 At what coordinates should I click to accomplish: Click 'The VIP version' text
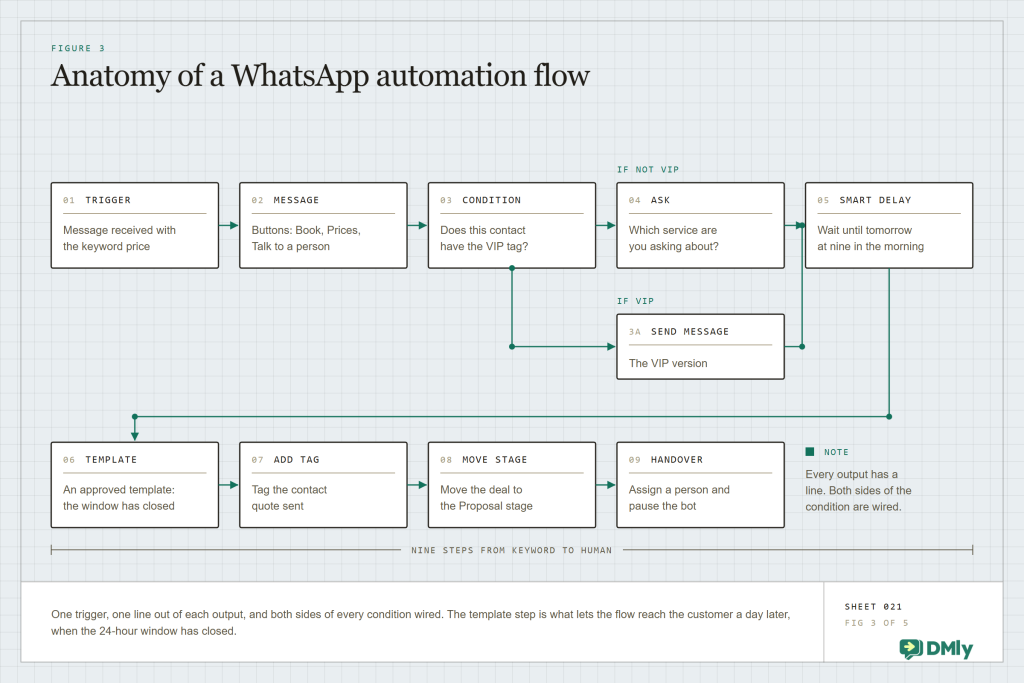(x=668, y=364)
